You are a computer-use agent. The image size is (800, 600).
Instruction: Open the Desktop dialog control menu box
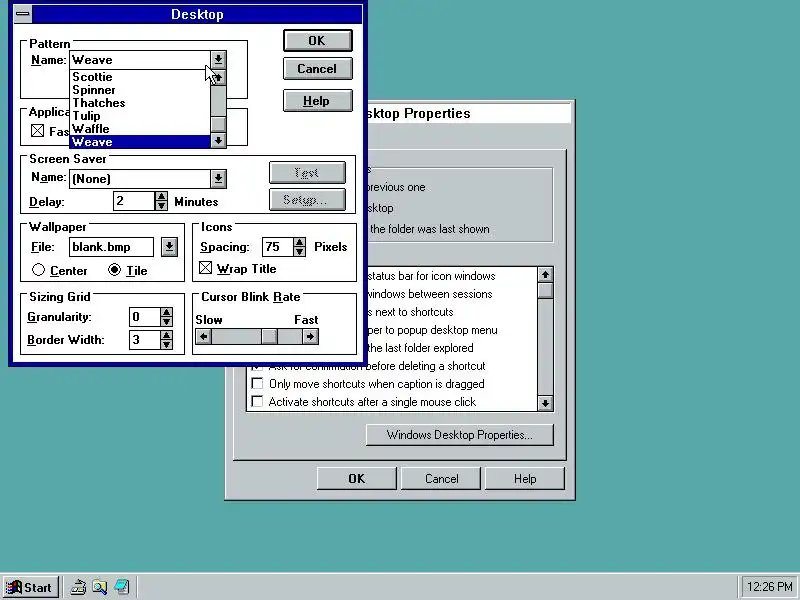(x=22, y=14)
